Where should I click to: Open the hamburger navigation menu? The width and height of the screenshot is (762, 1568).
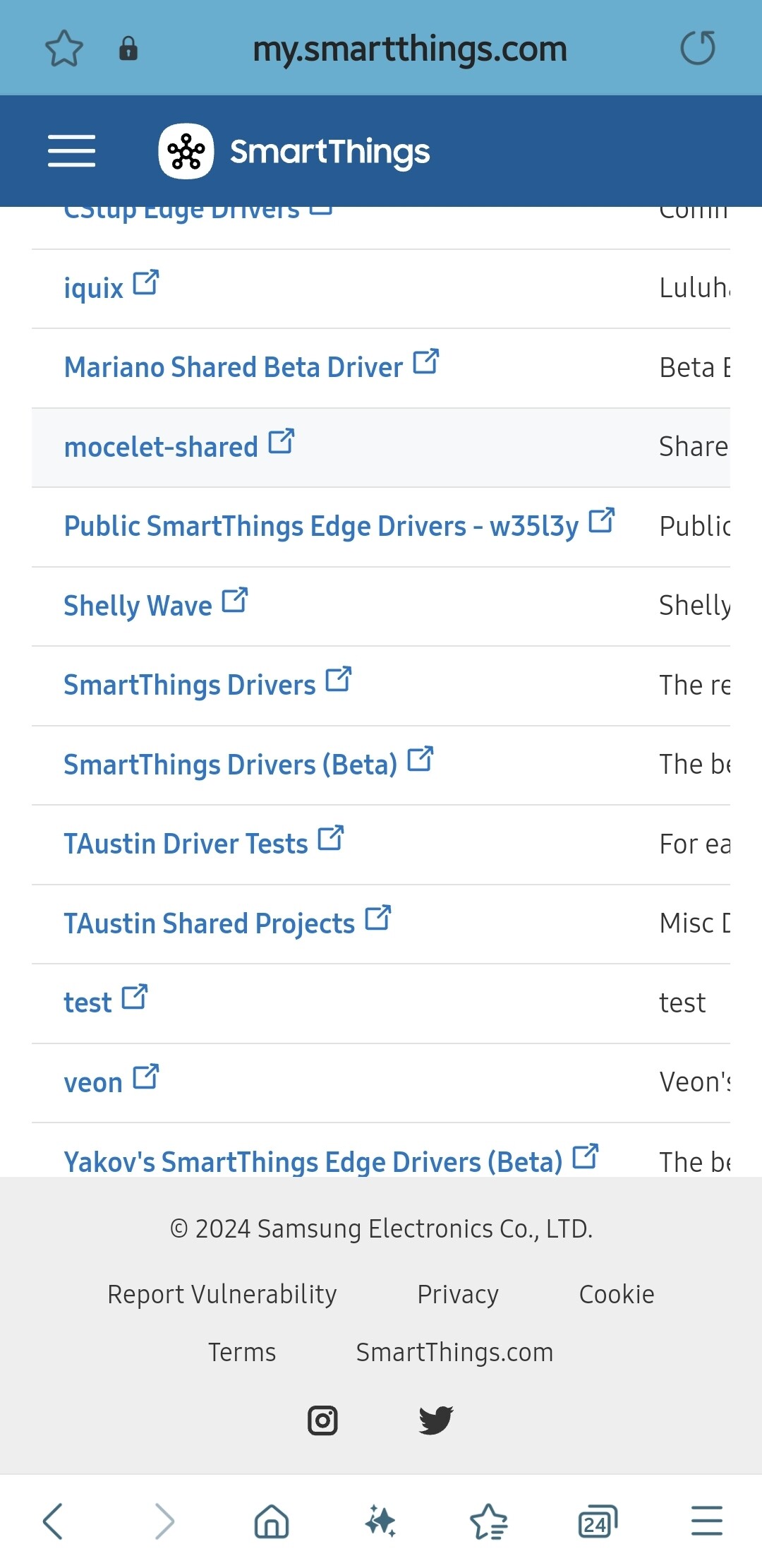tap(71, 151)
